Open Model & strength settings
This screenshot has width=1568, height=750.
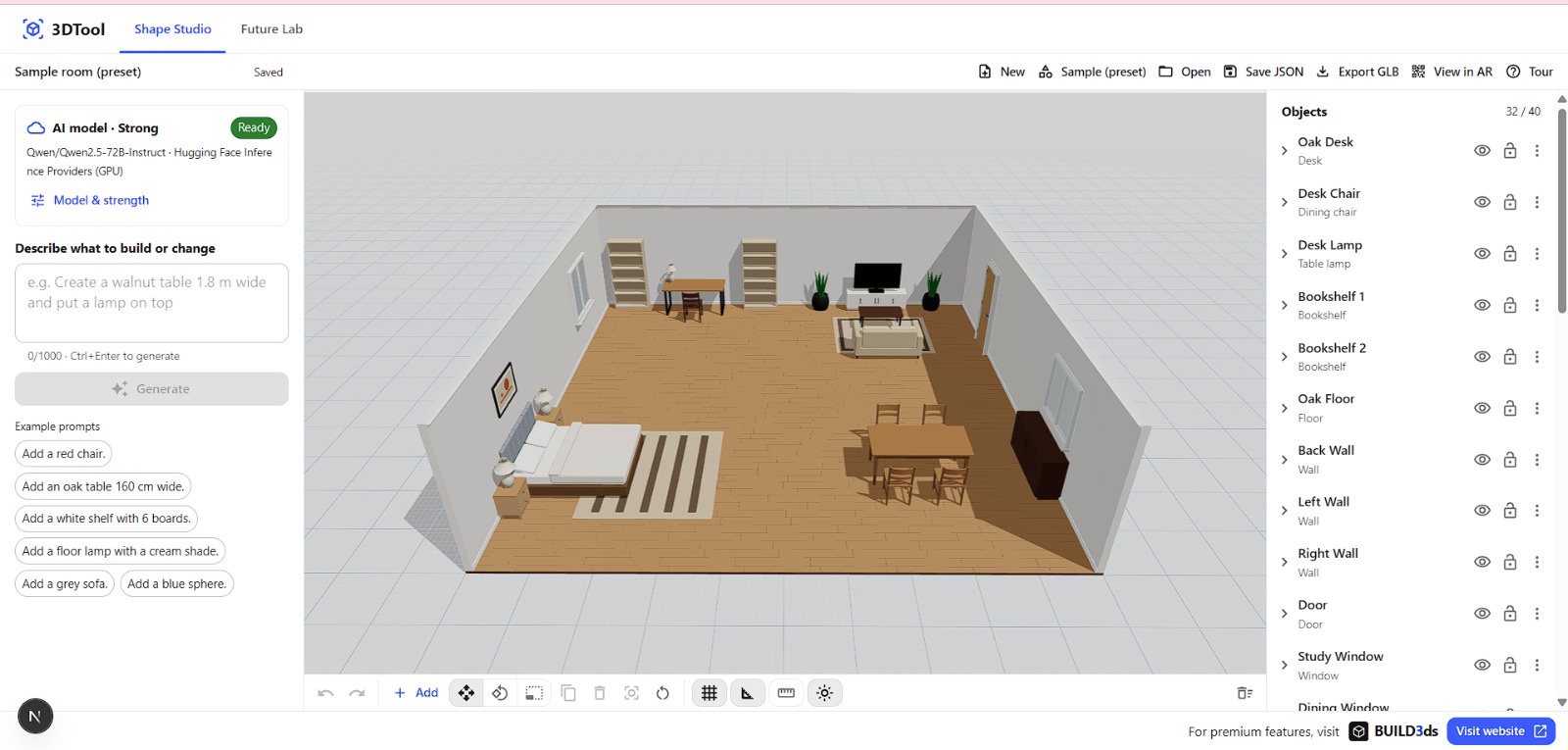[x=90, y=200]
